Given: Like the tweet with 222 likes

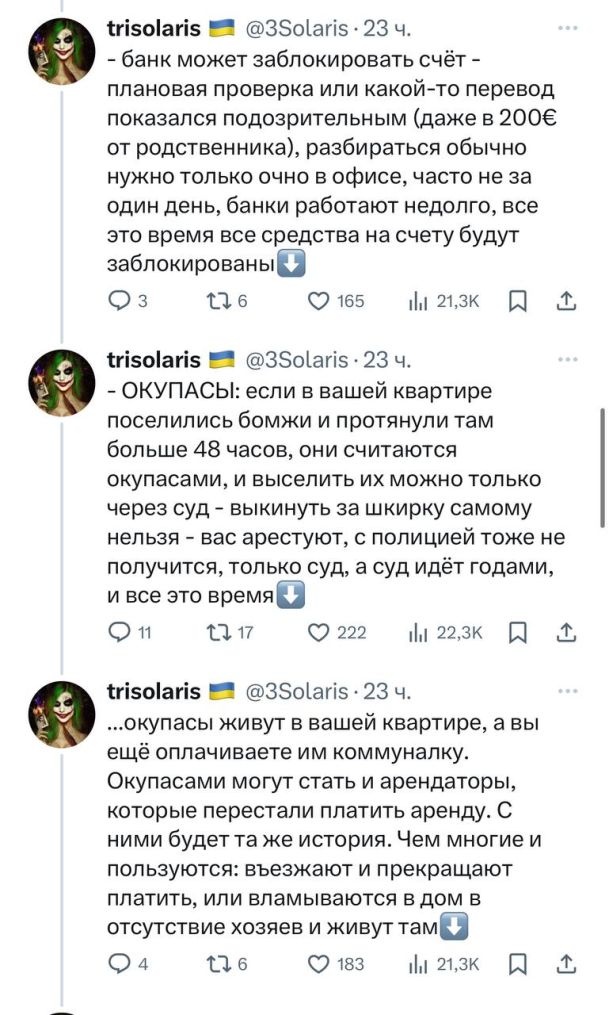Looking at the screenshot, I should point(318,632).
